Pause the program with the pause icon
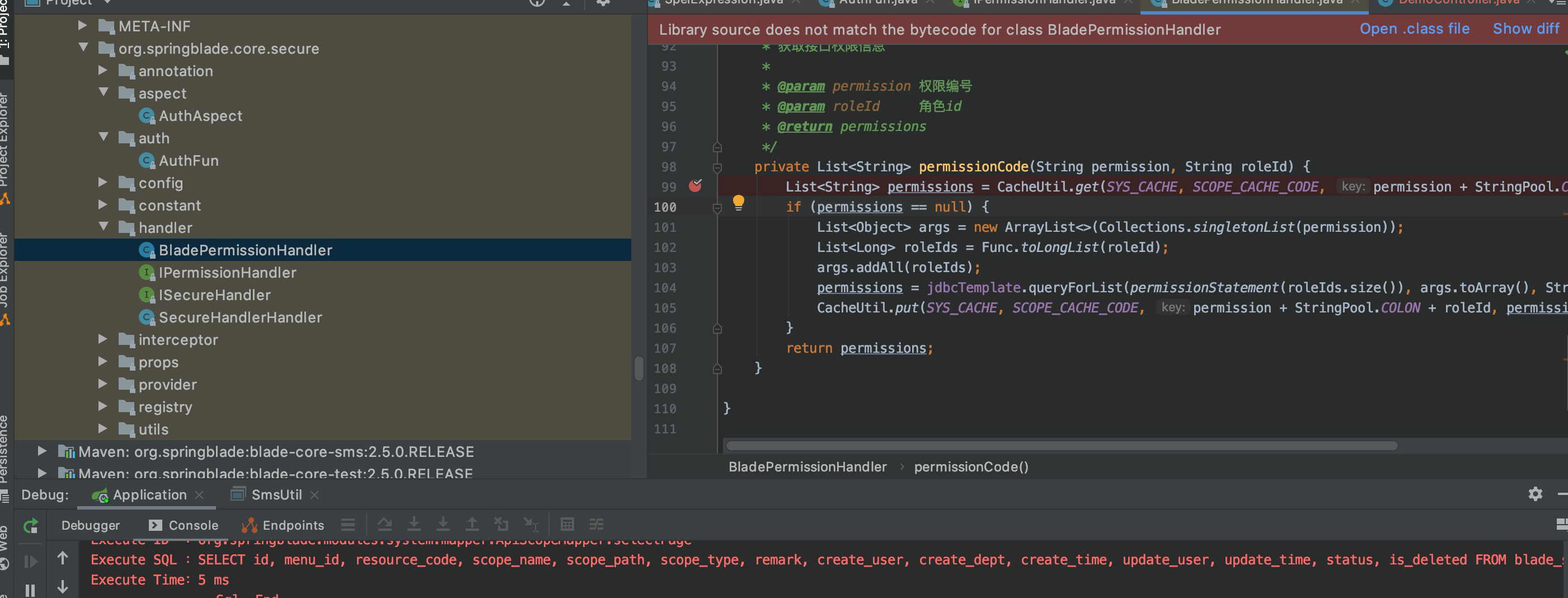Screen dimensions: 1568x598 click(30, 590)
